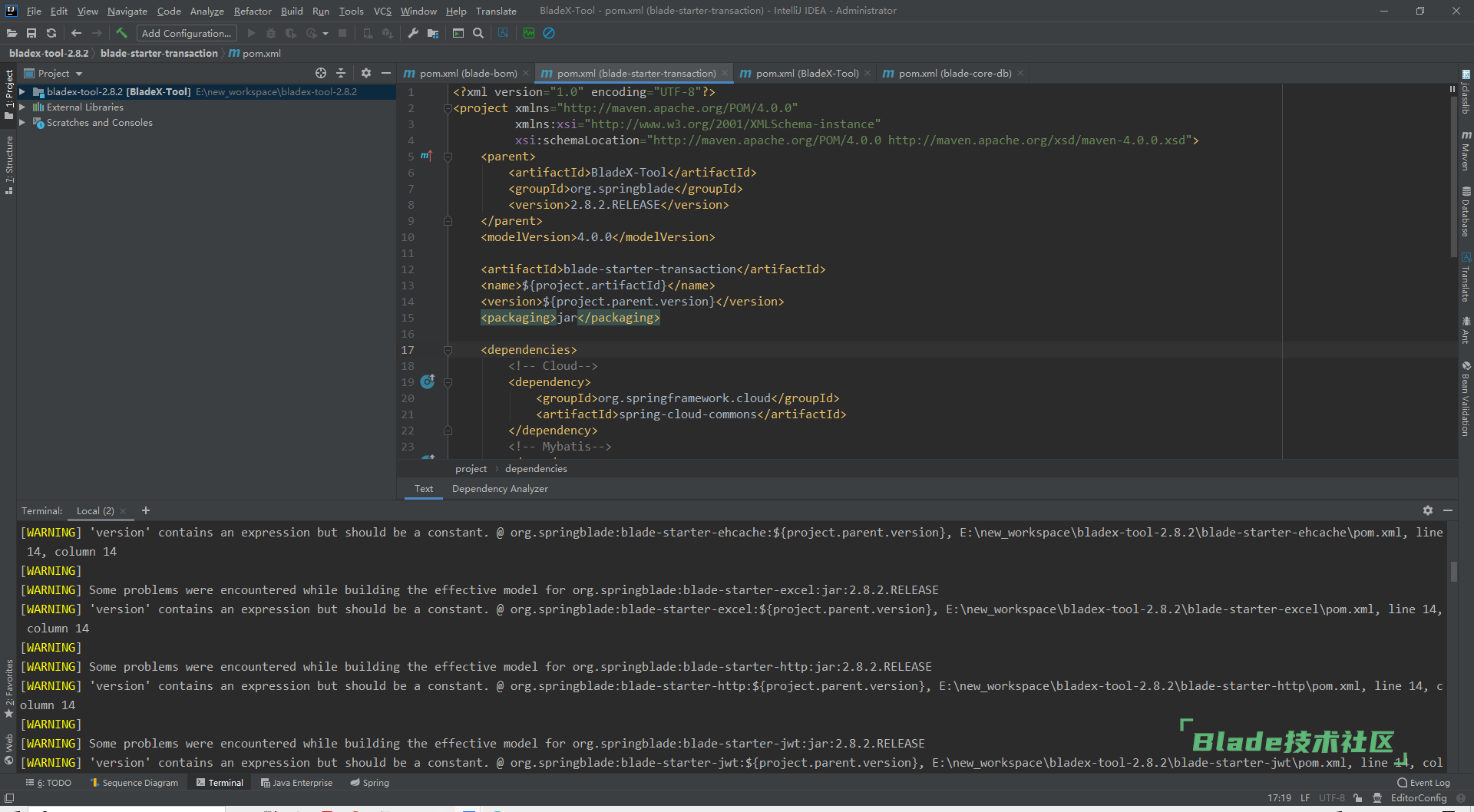Switch to the Dependency Analyzer tab

pos(500,489)
